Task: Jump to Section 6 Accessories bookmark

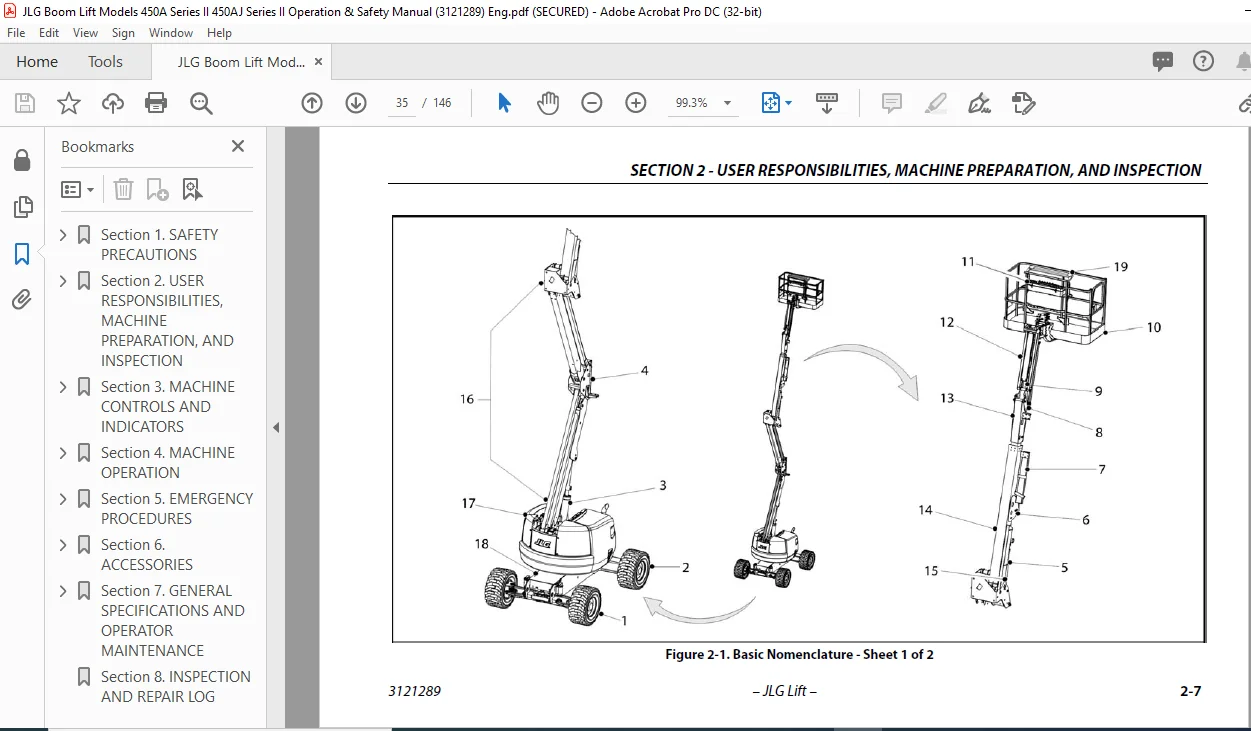Action: tap(146, 554)
